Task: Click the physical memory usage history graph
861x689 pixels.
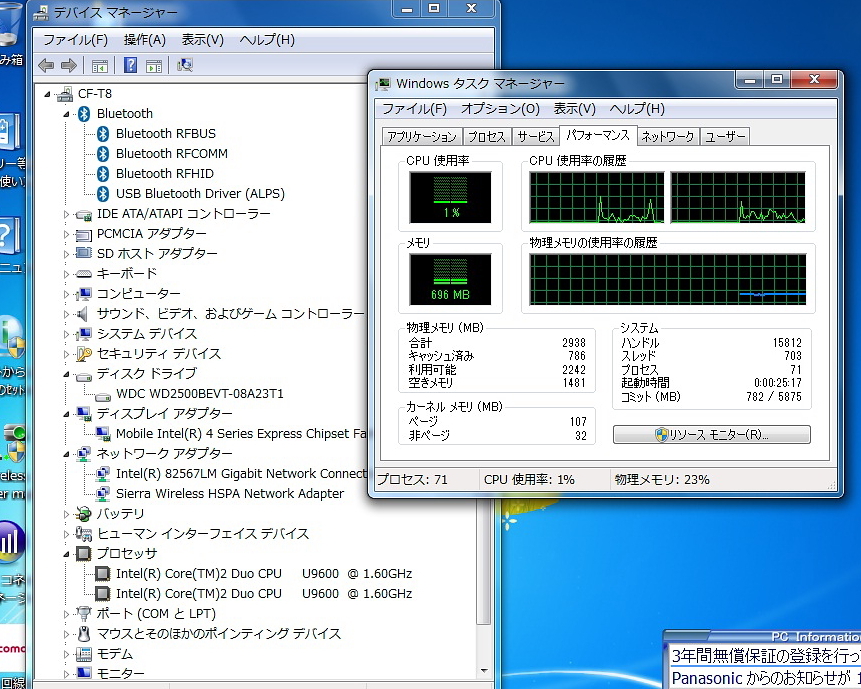Action: click(668, 279)
